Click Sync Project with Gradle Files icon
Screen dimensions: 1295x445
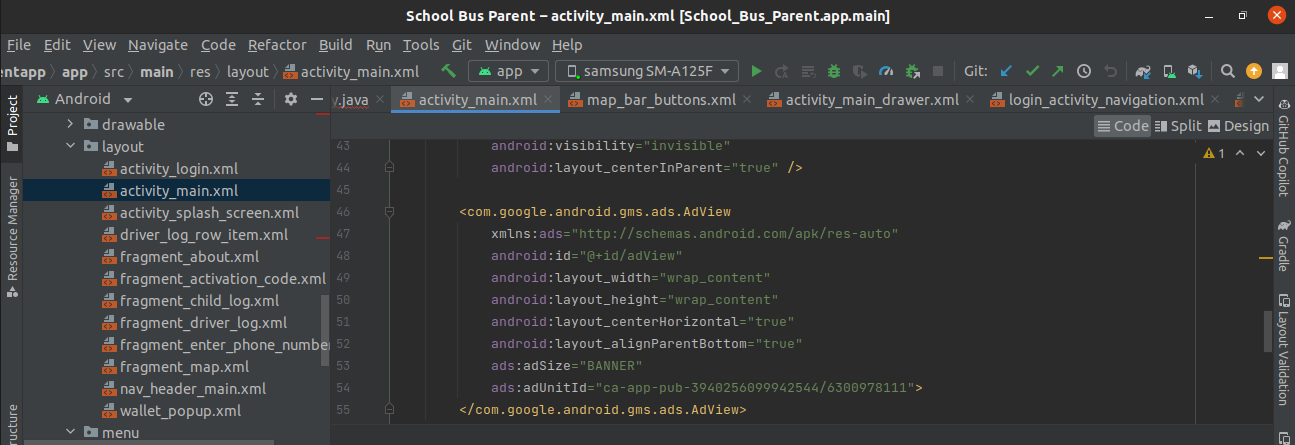coord(1144,71)
